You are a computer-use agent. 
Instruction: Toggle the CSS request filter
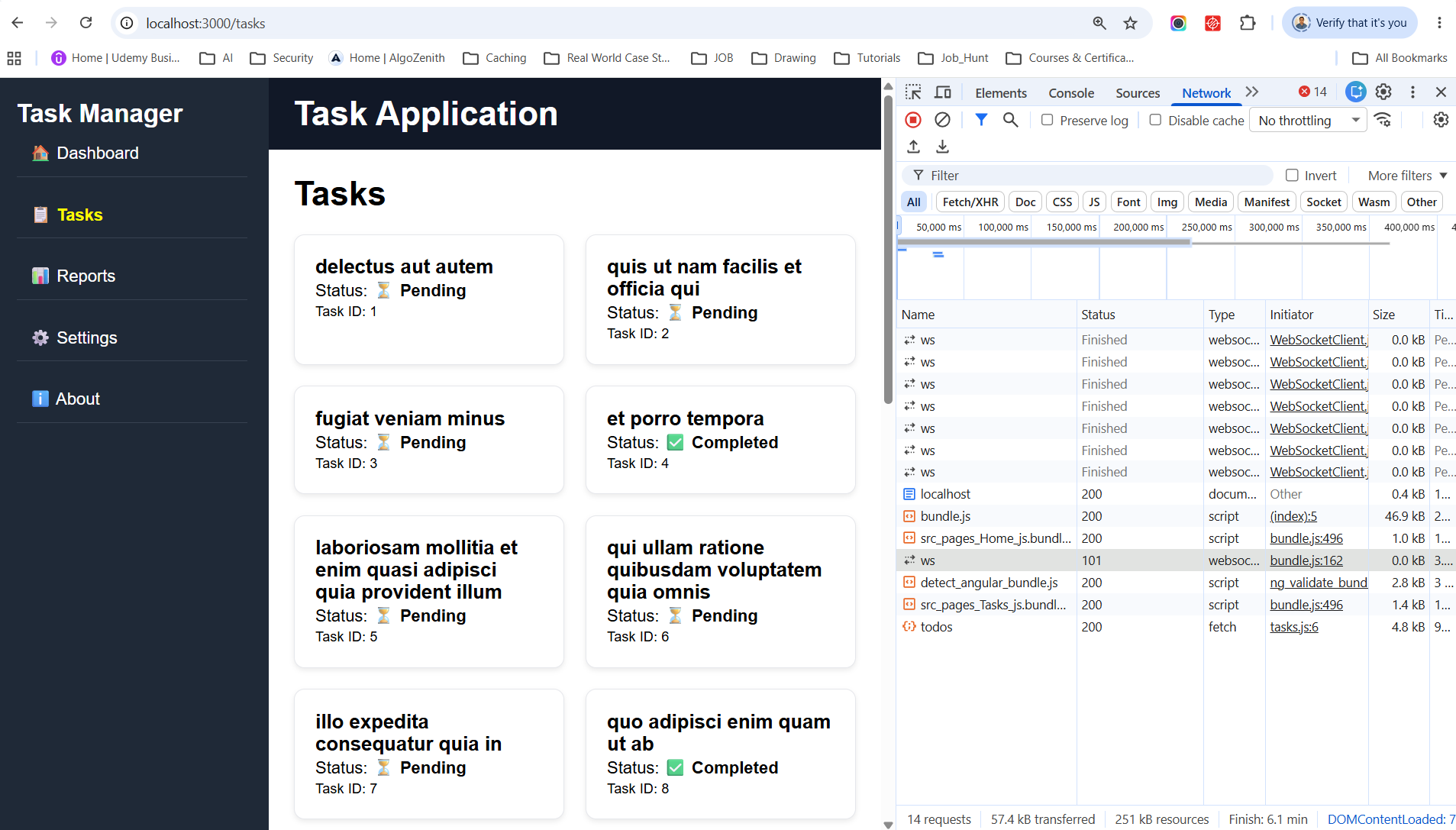[x=1062, y=202]
